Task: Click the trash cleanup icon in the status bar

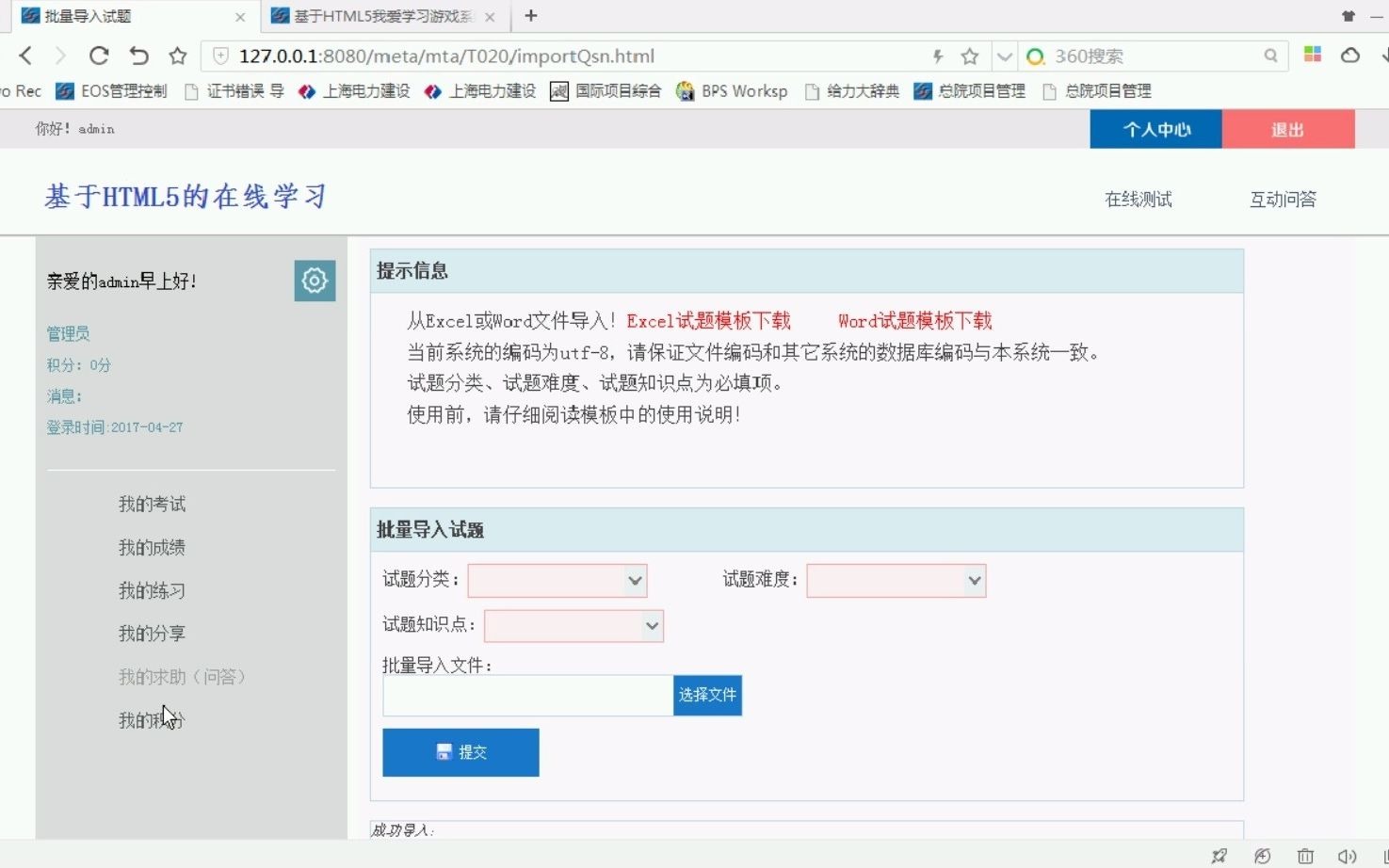Action: [1307, 856]
